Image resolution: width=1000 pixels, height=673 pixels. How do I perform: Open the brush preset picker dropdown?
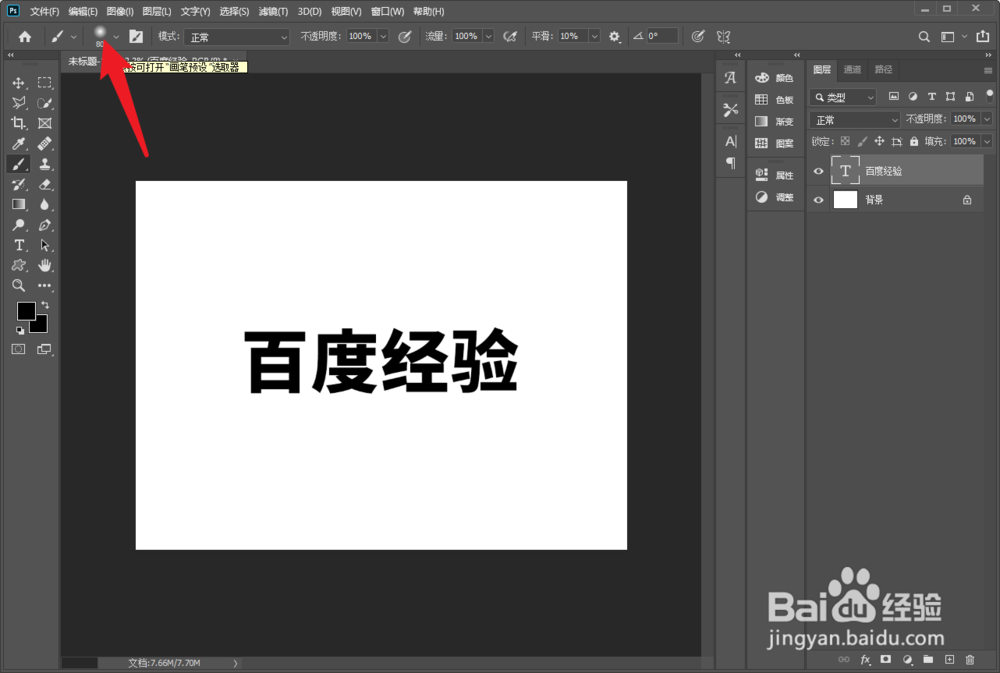tap(115, 36)
